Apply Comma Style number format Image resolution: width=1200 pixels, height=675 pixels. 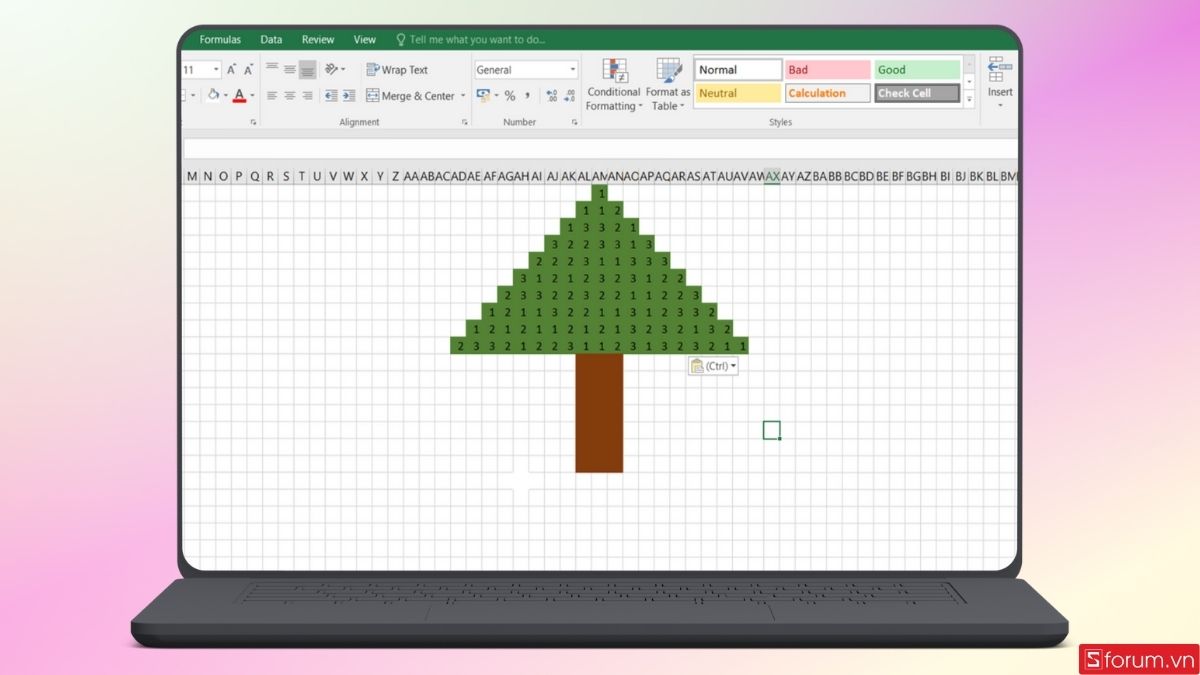(527, 96)
